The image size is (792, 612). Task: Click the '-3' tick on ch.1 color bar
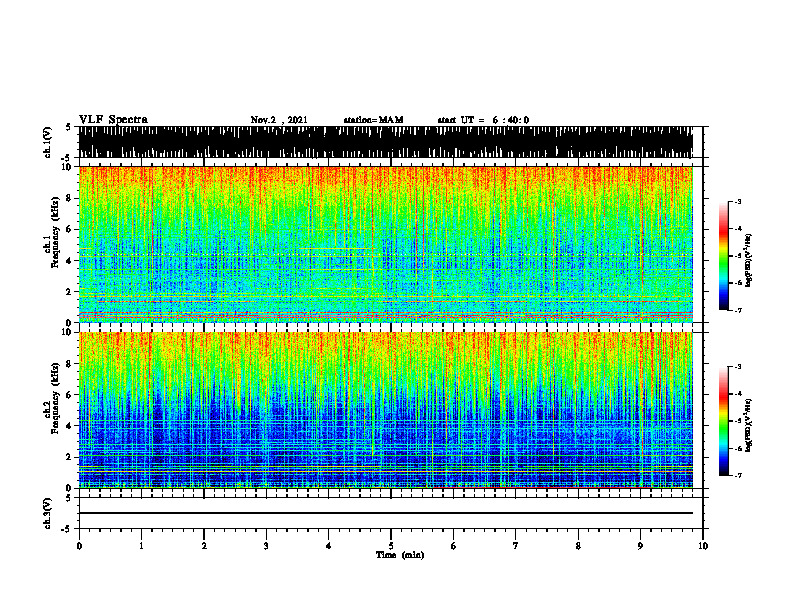tap(738, 202)
